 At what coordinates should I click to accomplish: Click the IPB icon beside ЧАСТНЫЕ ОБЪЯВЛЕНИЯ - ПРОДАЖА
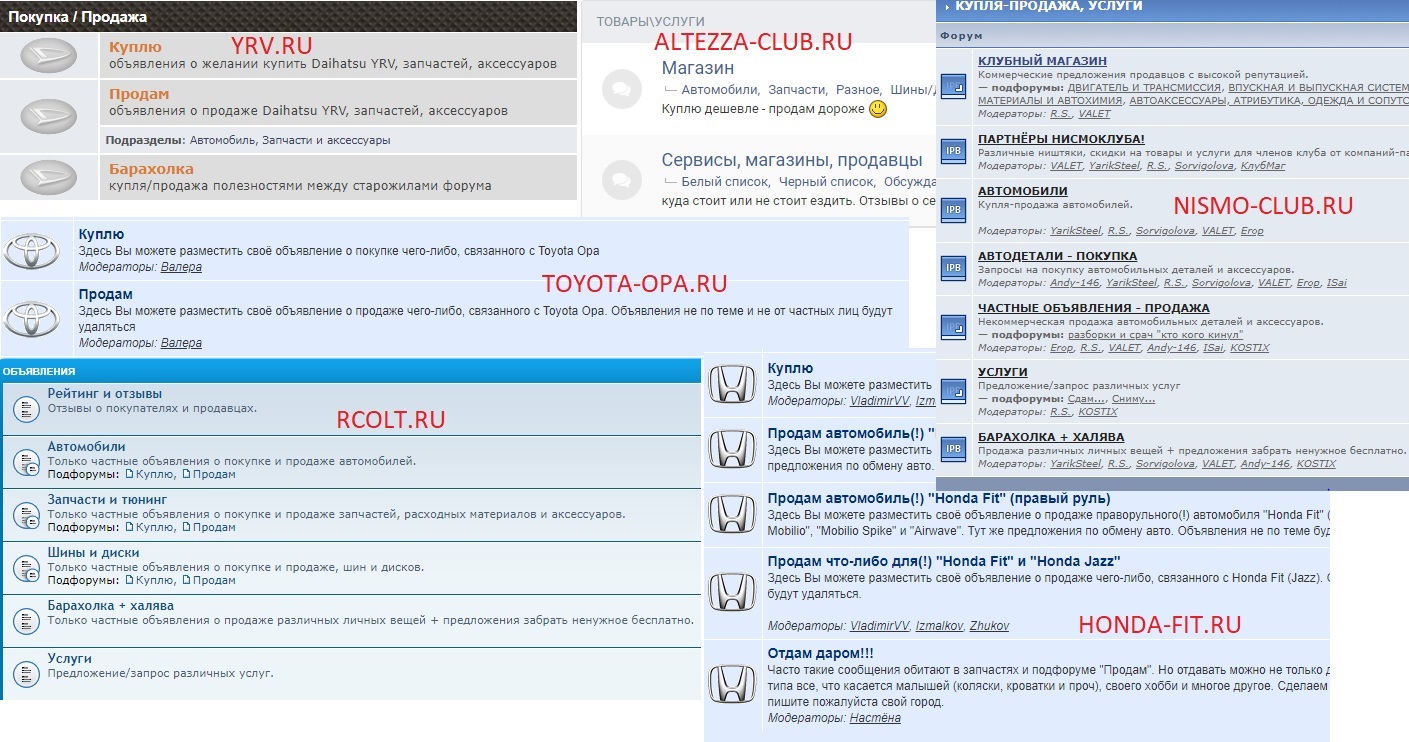[x=954, y=327]
